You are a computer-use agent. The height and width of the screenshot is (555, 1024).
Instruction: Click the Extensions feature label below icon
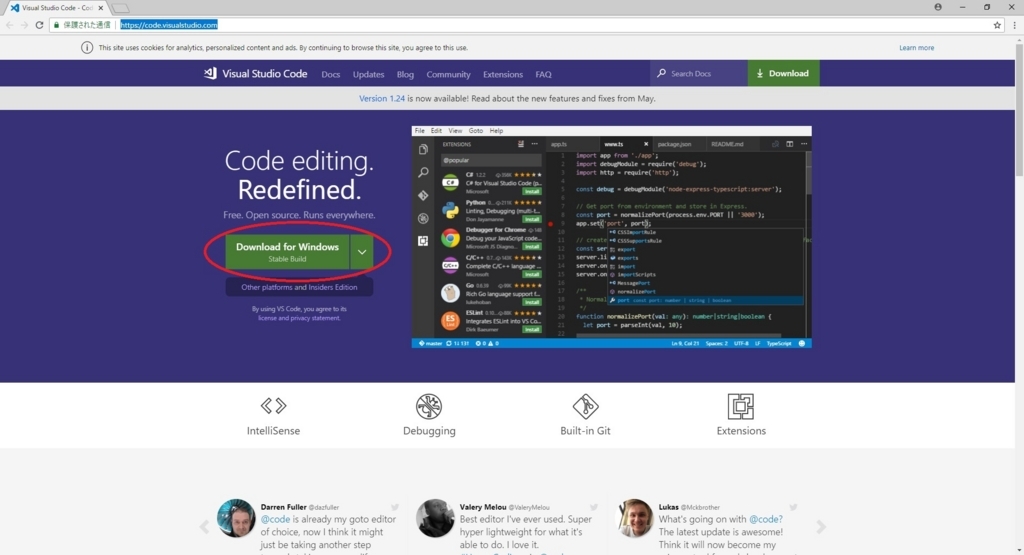pyautogui.click(x=741, y=430)
